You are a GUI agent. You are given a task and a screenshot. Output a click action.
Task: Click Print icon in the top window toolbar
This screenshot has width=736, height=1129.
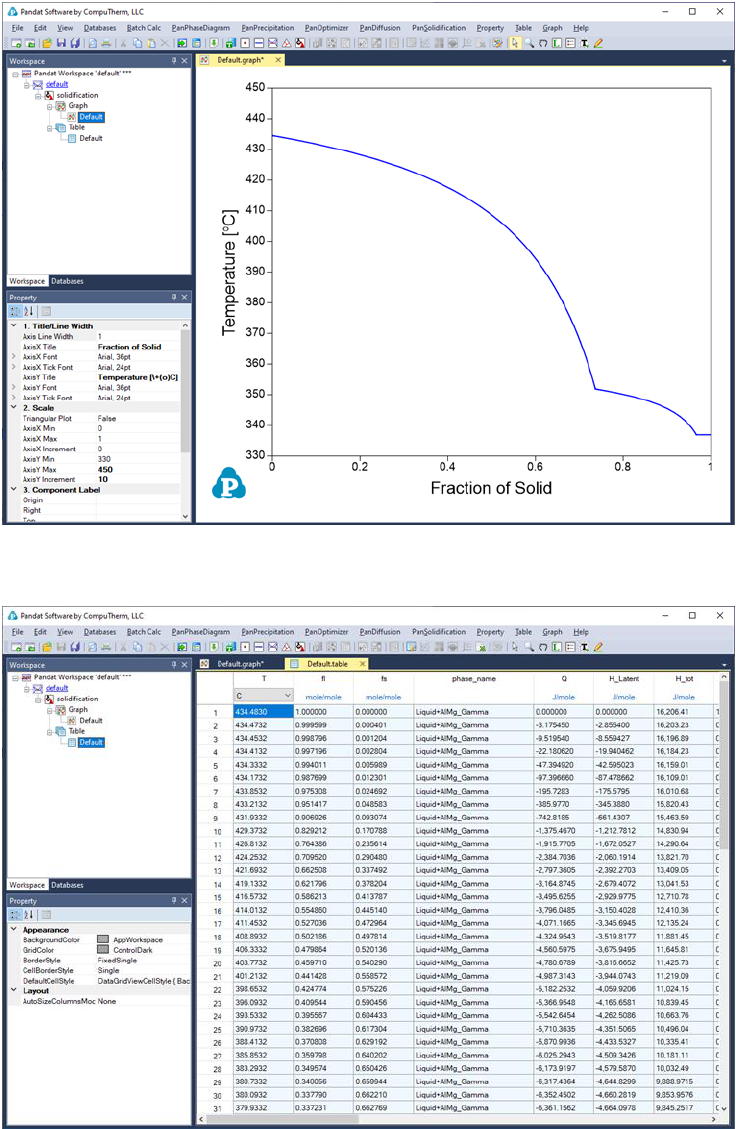(x=106, y=43)
